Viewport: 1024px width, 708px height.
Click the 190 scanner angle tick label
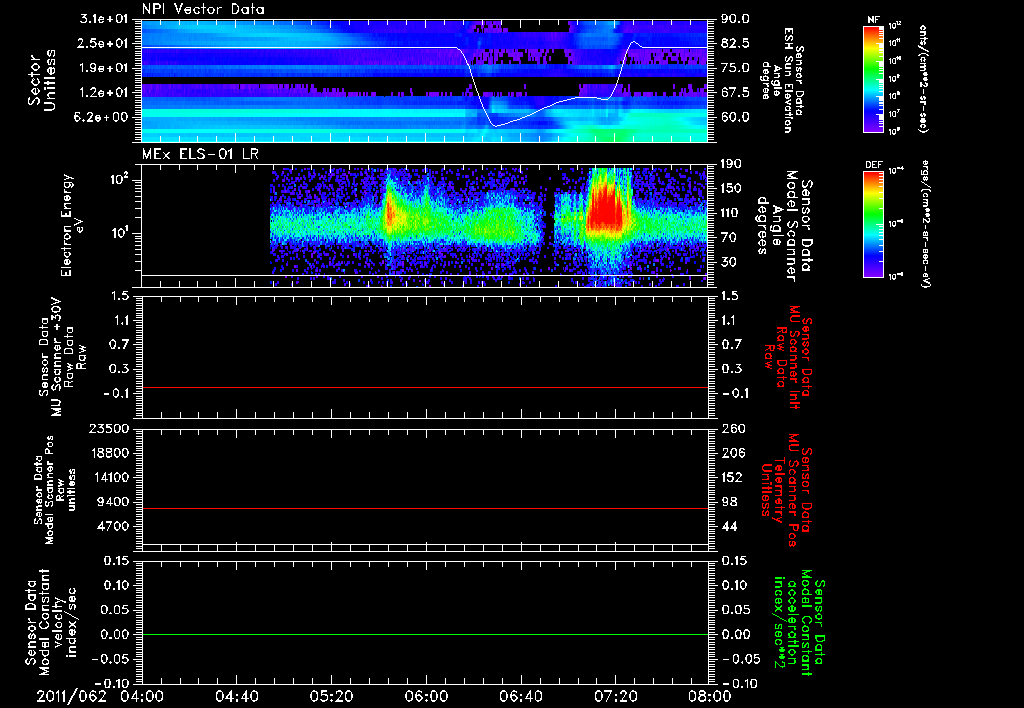(x=733, y=164)
